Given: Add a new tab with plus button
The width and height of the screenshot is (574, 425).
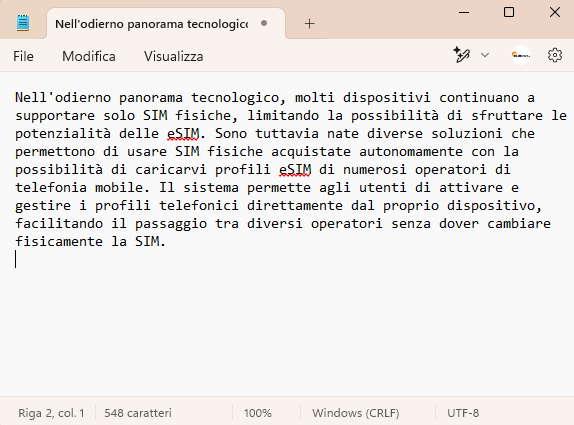Looking at the screenshot, I should 309,24.
